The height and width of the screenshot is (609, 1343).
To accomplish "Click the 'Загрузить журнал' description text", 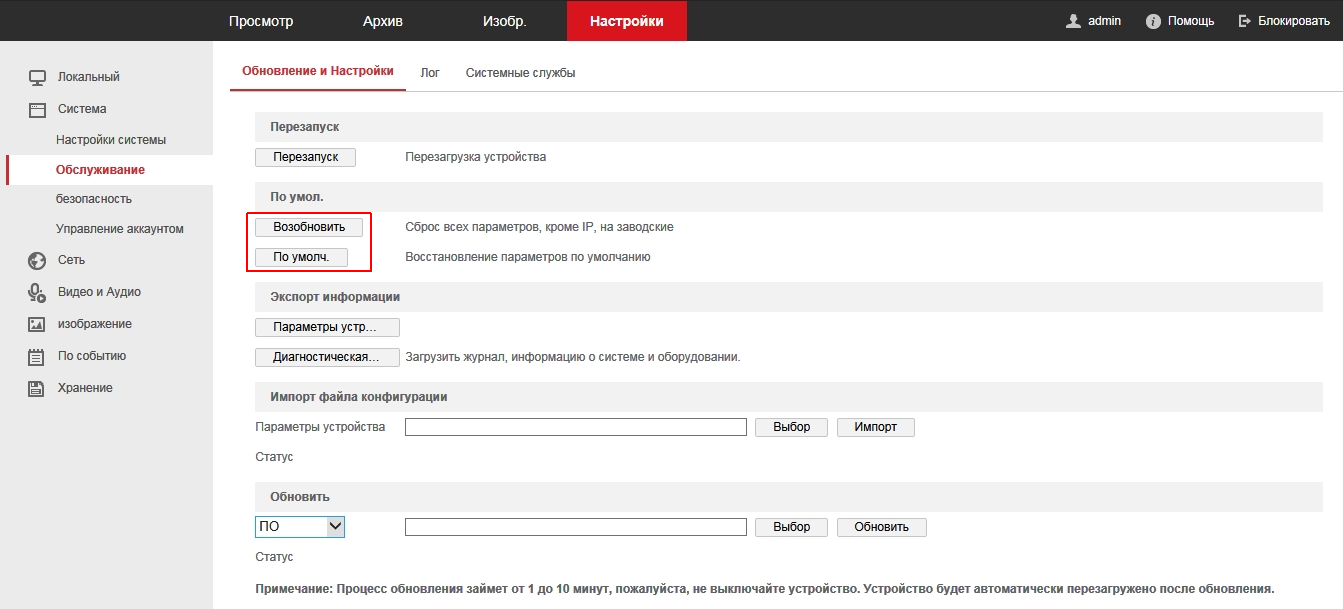I will 572,357.
